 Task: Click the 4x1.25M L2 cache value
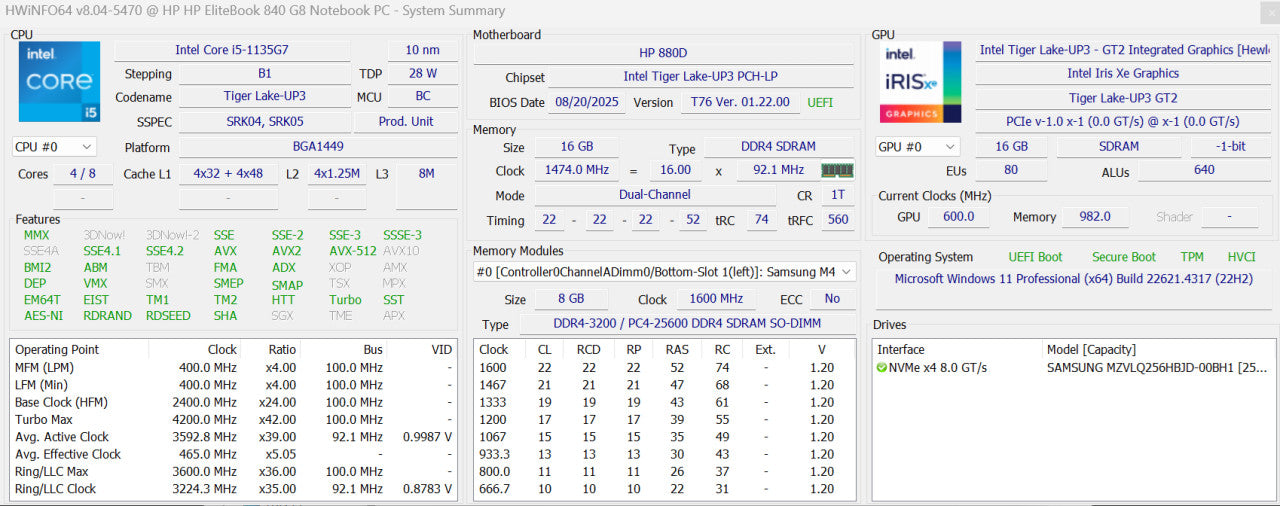[337, 174]
